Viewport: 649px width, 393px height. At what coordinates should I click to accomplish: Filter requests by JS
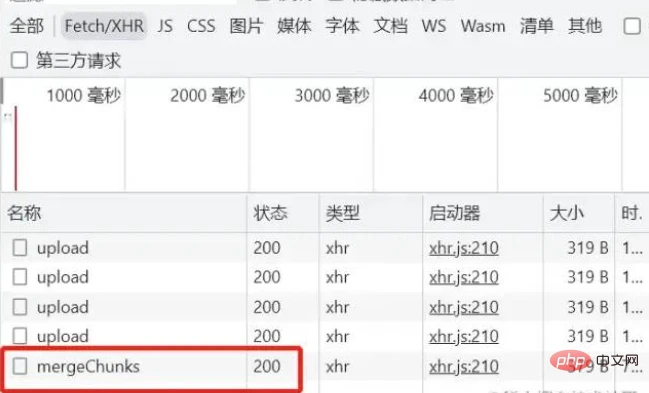[x=165, y=26]
